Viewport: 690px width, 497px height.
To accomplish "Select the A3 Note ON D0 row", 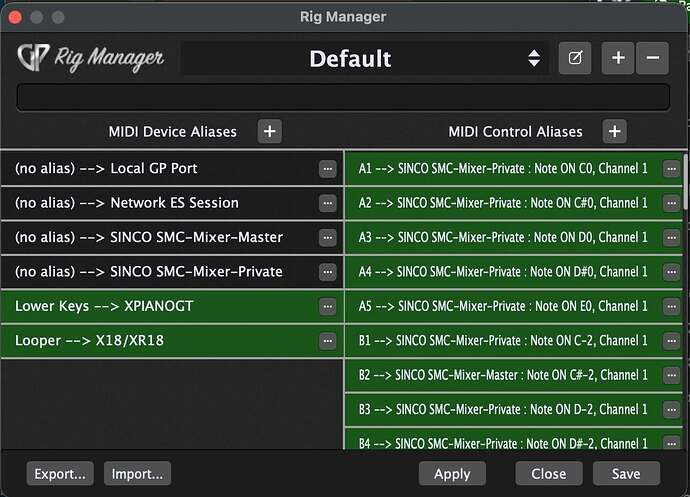I will pos(514,237).
